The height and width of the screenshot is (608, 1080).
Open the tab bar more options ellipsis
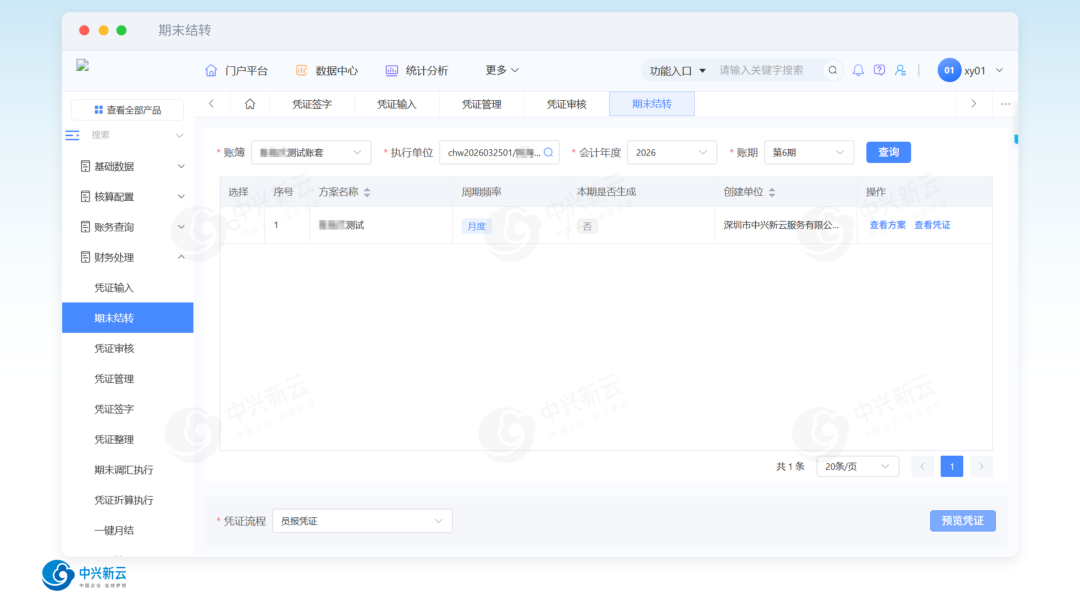coord(1006,104)
